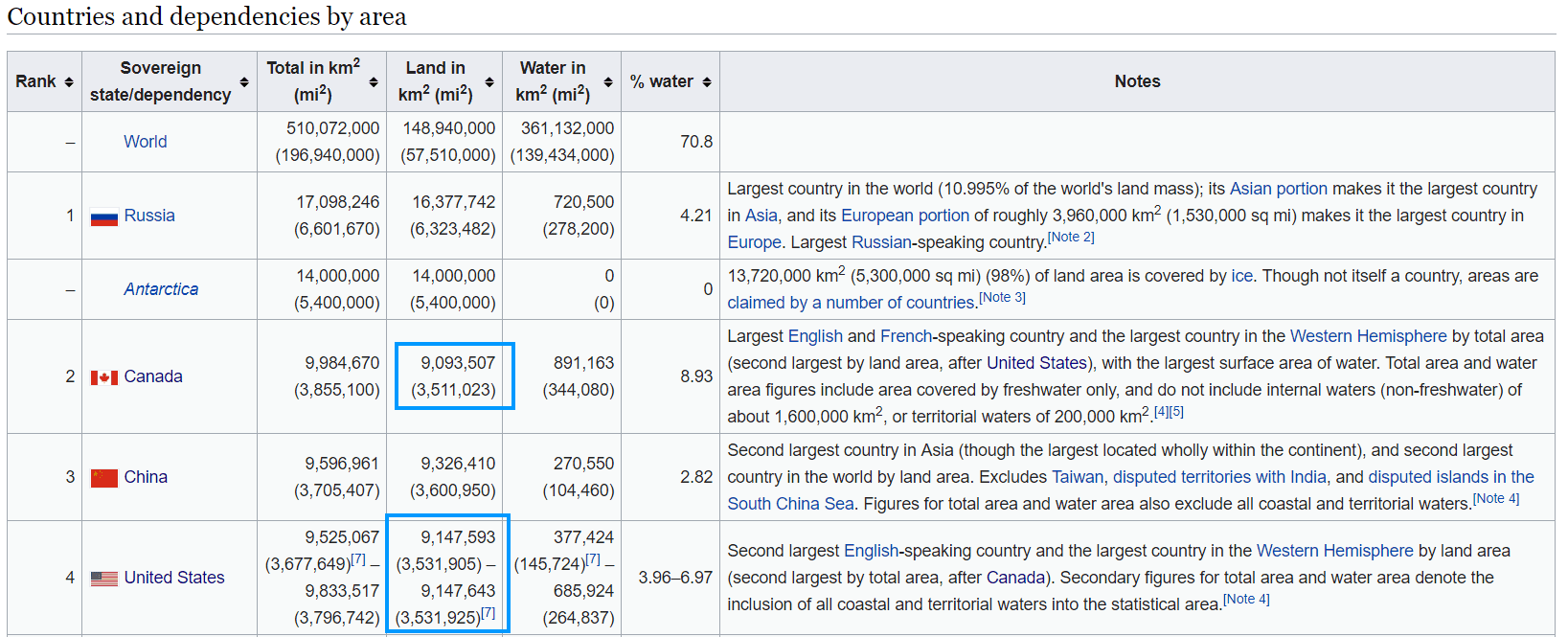Open citation [4] in Canada notes
The height and width of the screenshot is (637, 1568).
click(x=1161, y=411)
